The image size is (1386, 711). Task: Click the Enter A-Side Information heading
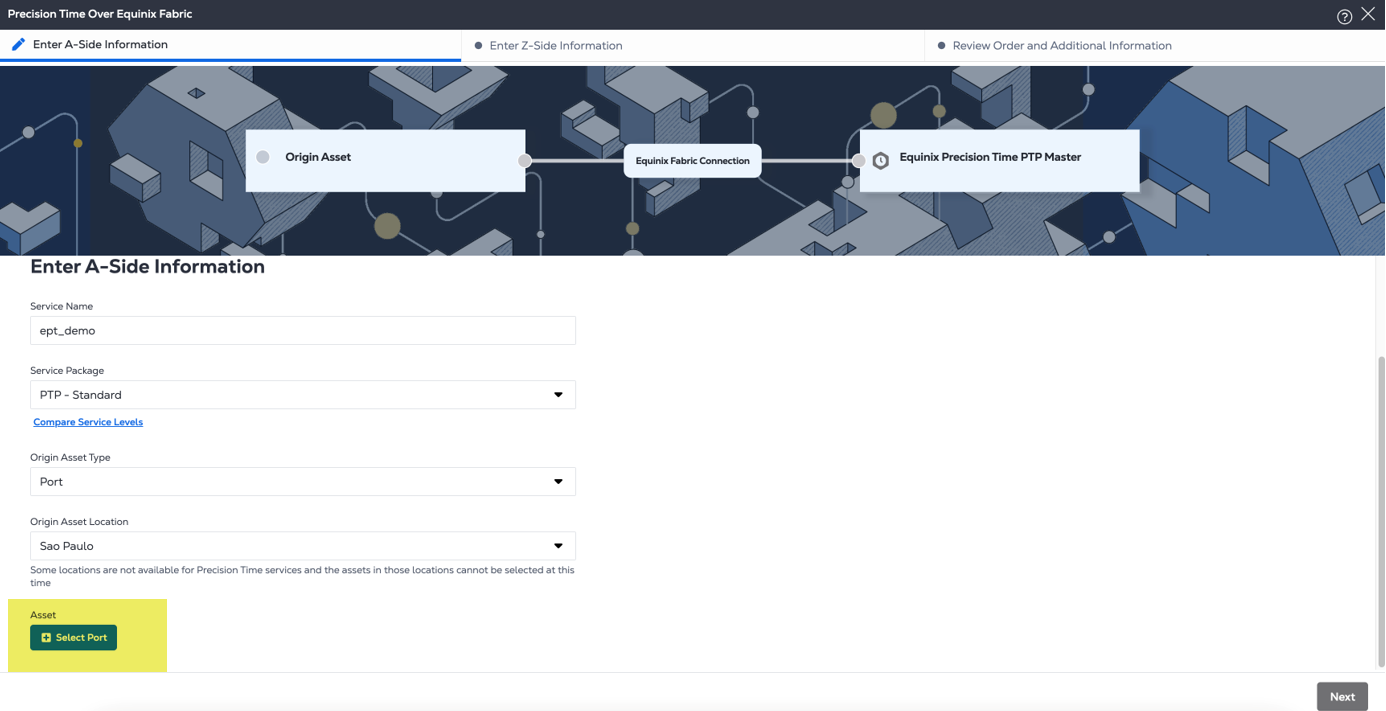pos(147,267)
